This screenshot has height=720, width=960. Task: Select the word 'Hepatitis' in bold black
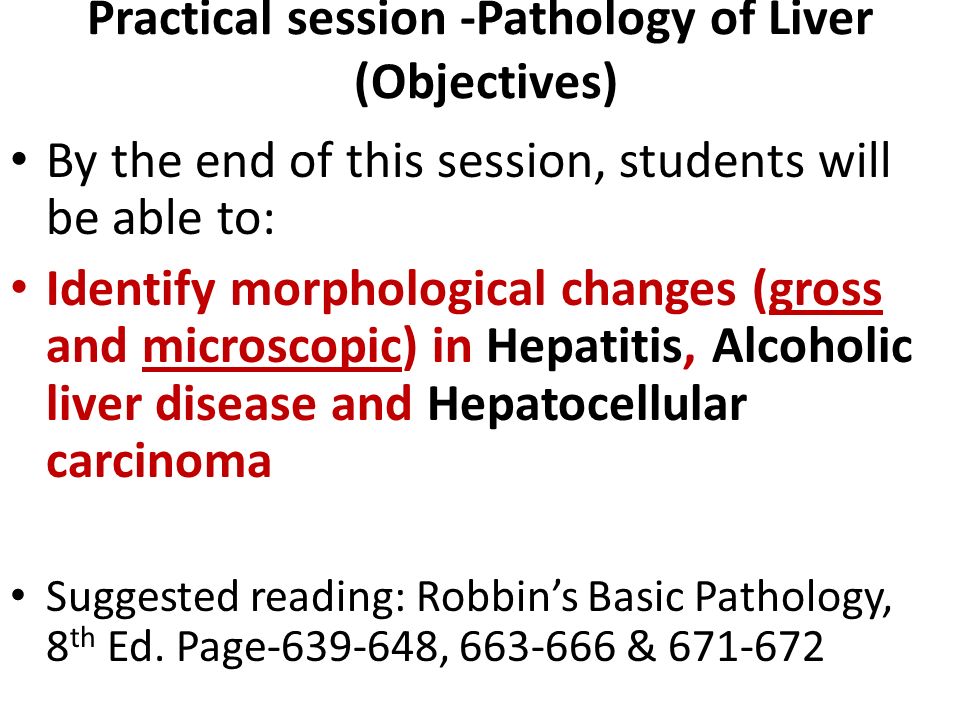585,347
